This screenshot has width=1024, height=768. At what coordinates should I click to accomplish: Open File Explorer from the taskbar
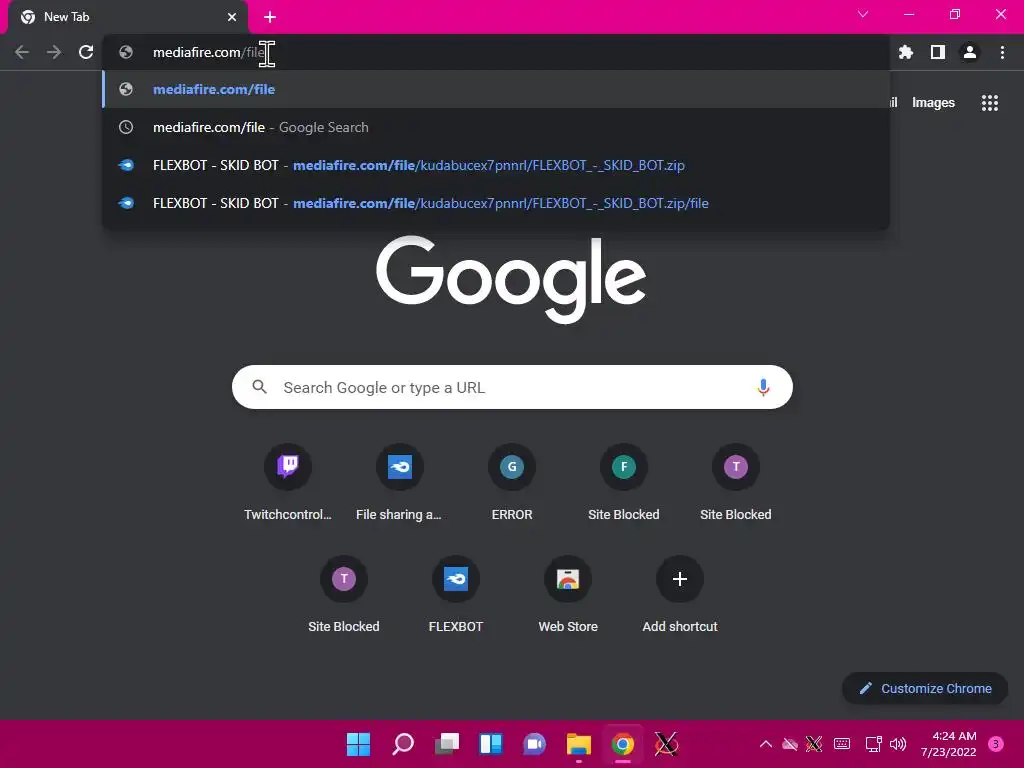(579, 744)
